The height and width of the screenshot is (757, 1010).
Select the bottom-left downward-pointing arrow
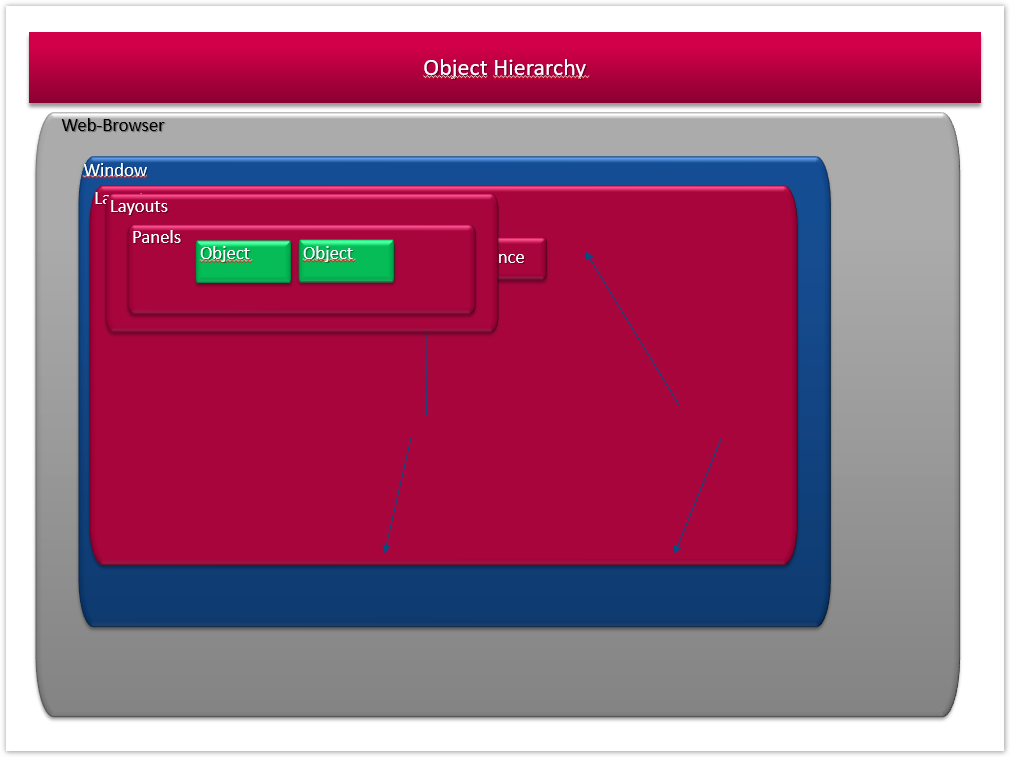click(398, 494)
